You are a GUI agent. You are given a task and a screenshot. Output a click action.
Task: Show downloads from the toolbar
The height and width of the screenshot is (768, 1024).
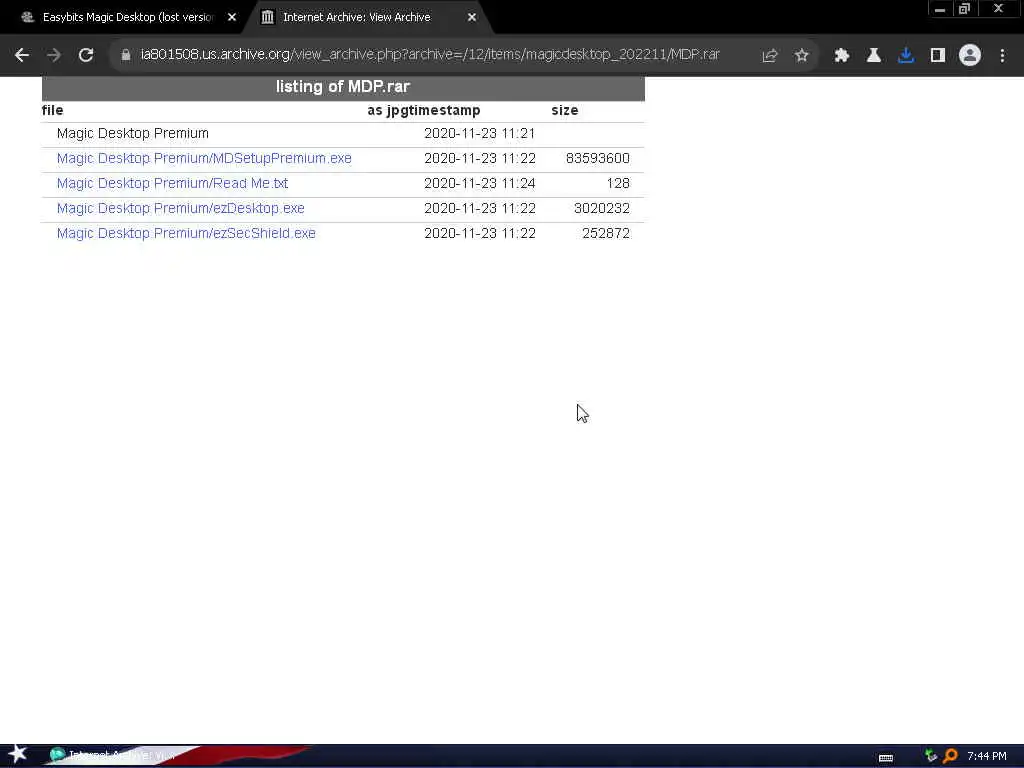pyautogui.click(x=906, y=56)
